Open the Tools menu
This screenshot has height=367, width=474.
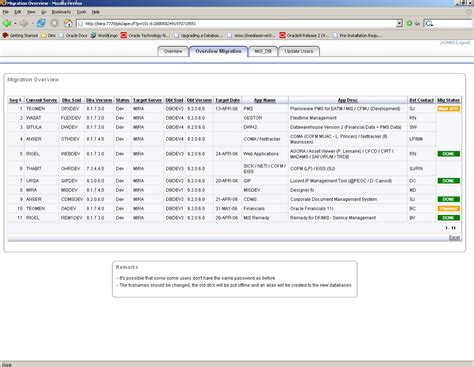click(x=81, y=12)
